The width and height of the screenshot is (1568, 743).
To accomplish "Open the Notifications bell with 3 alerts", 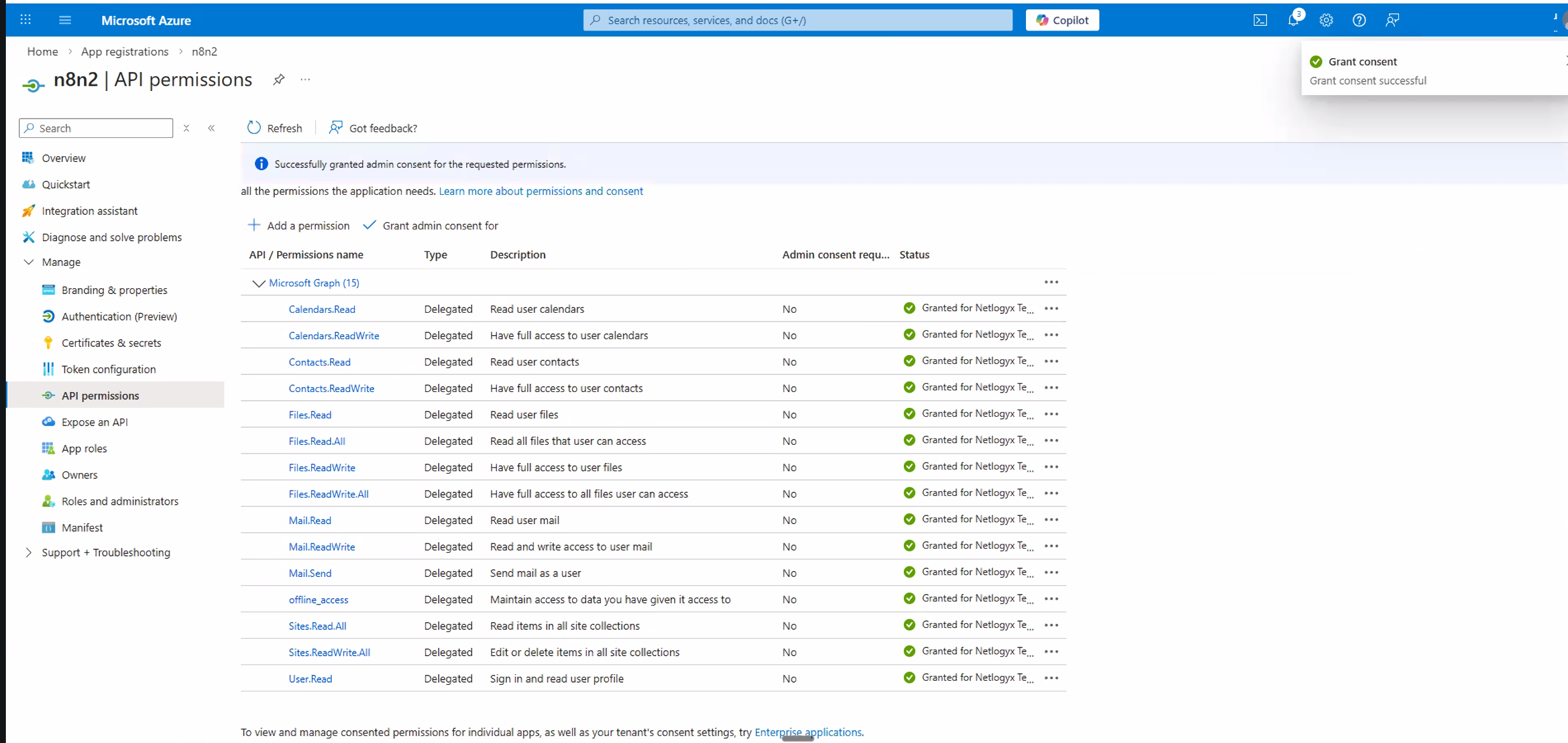I will (1293, 20).
